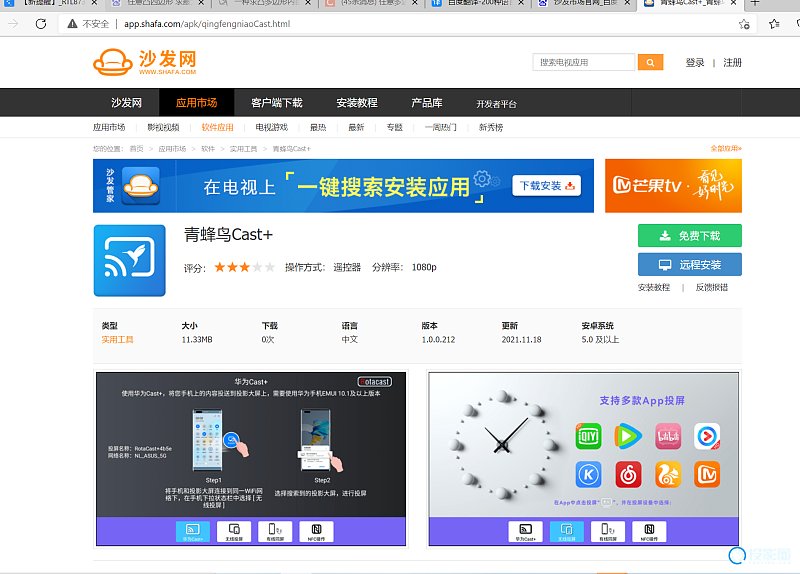Select 应用市场 main navigation tab
This screenshot has height=574, width=800.
tap(196, 103)
